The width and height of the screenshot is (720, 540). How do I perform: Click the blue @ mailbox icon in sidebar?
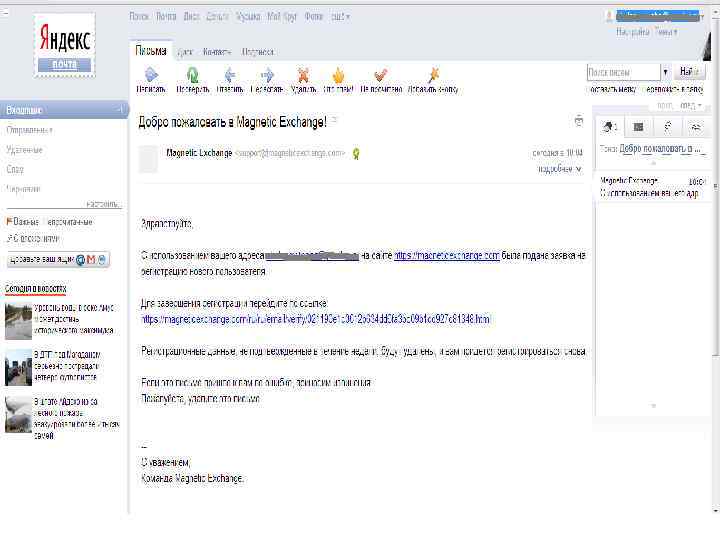[x=81, y=260]
